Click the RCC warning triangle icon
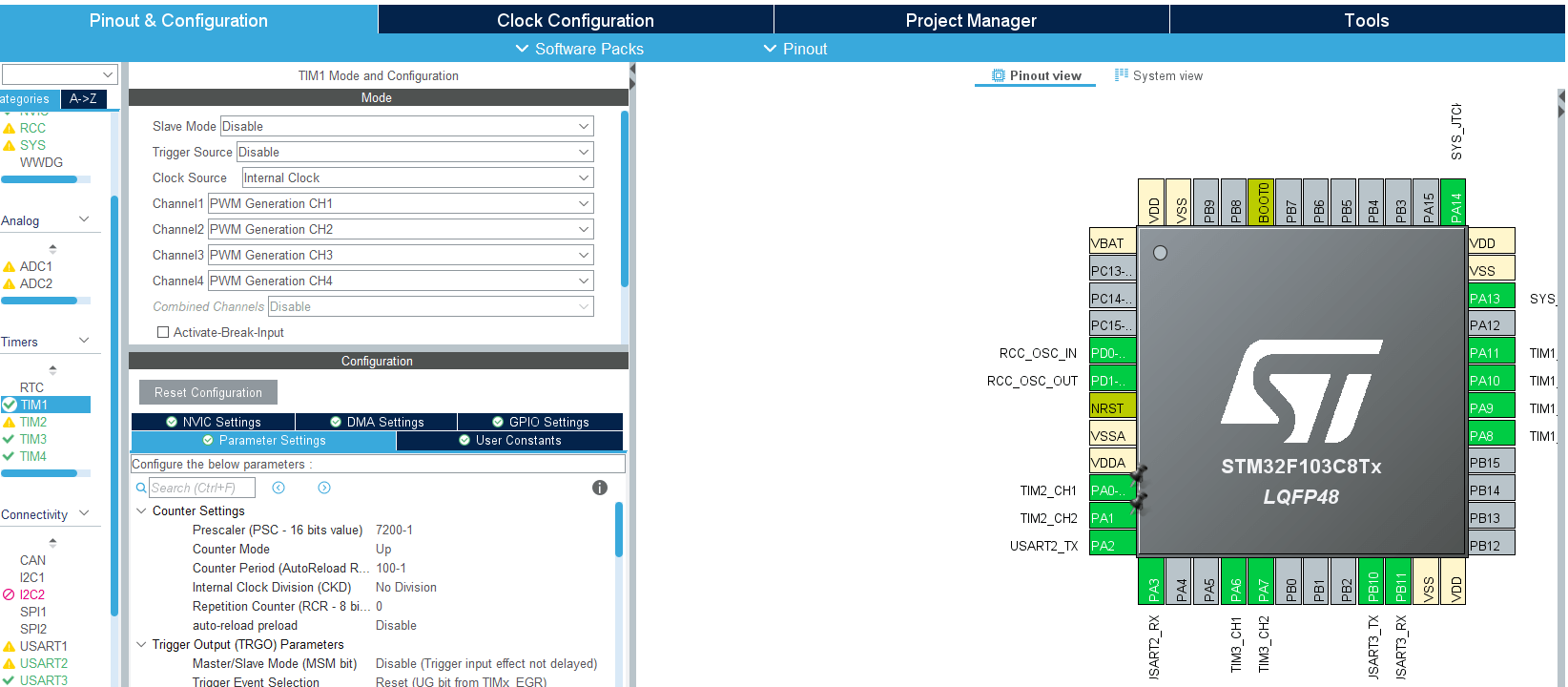 point(10,128)
